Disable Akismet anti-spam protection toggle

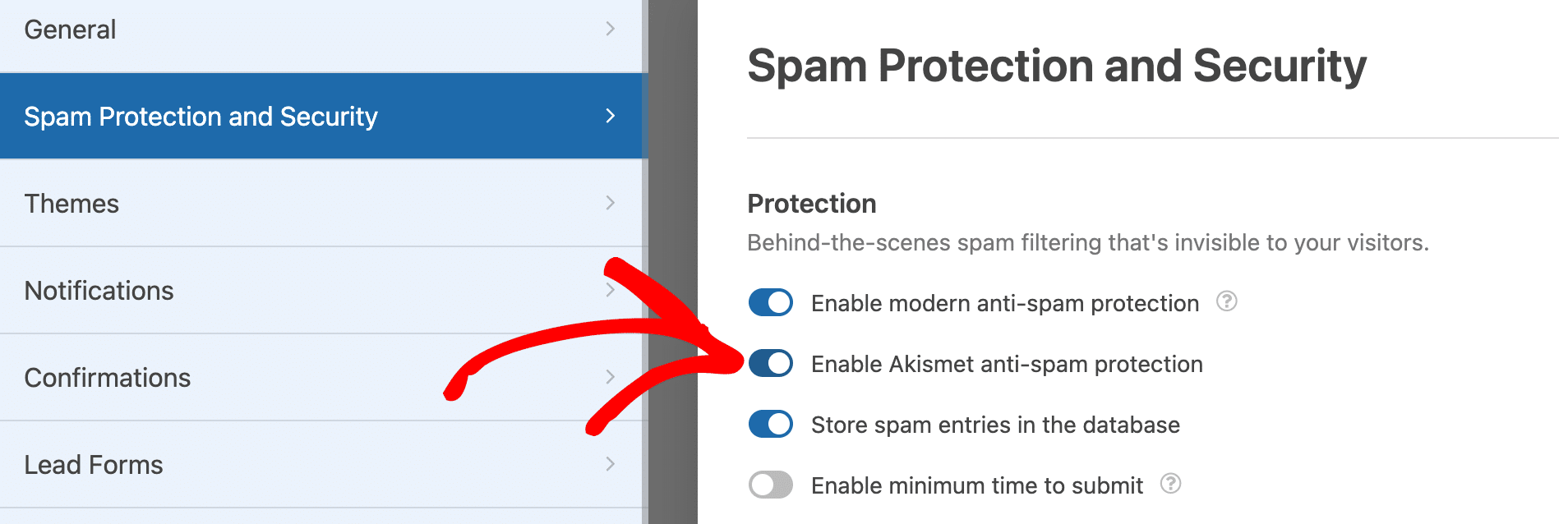click(770, 363)
